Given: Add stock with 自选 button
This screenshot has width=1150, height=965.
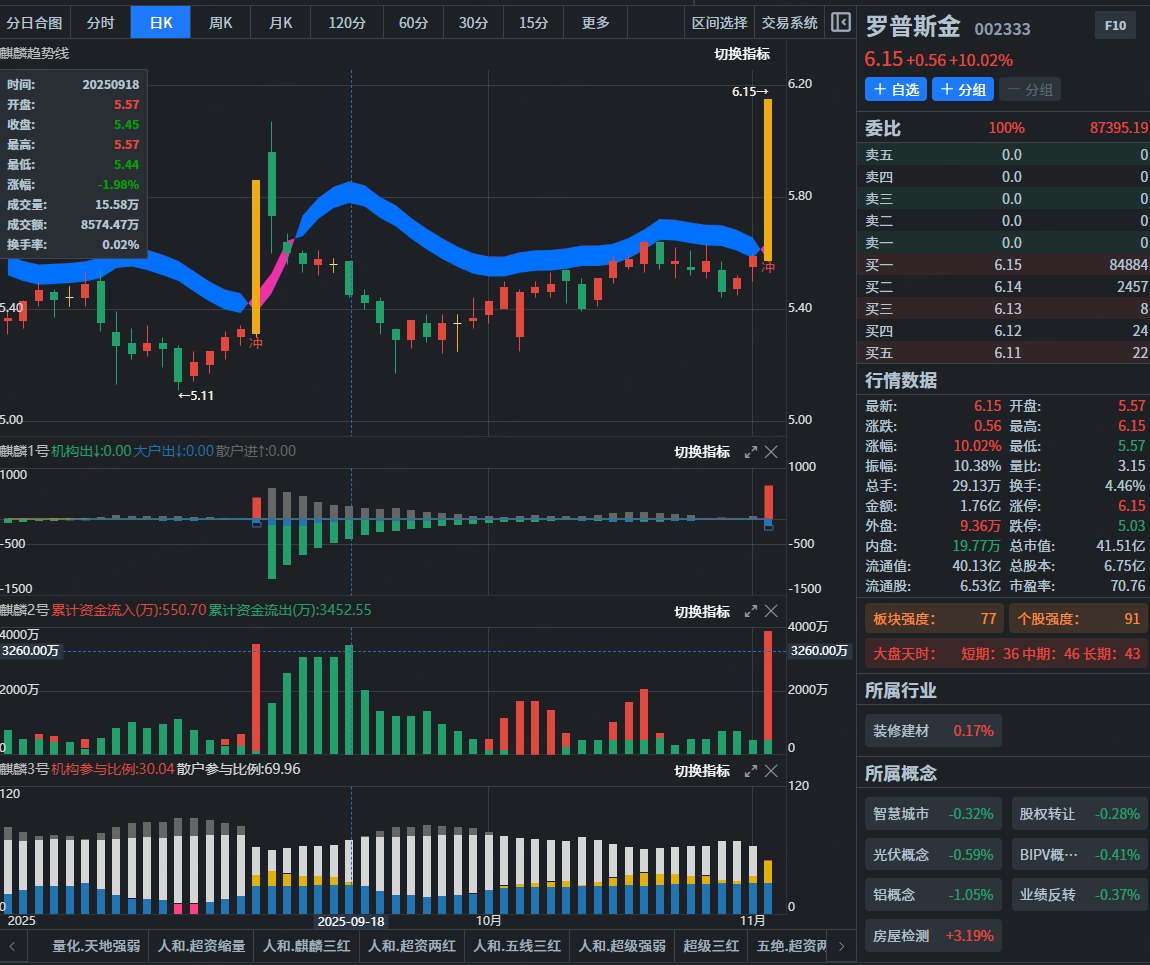Looking at the screenshot, I should [x=896, y=89].
